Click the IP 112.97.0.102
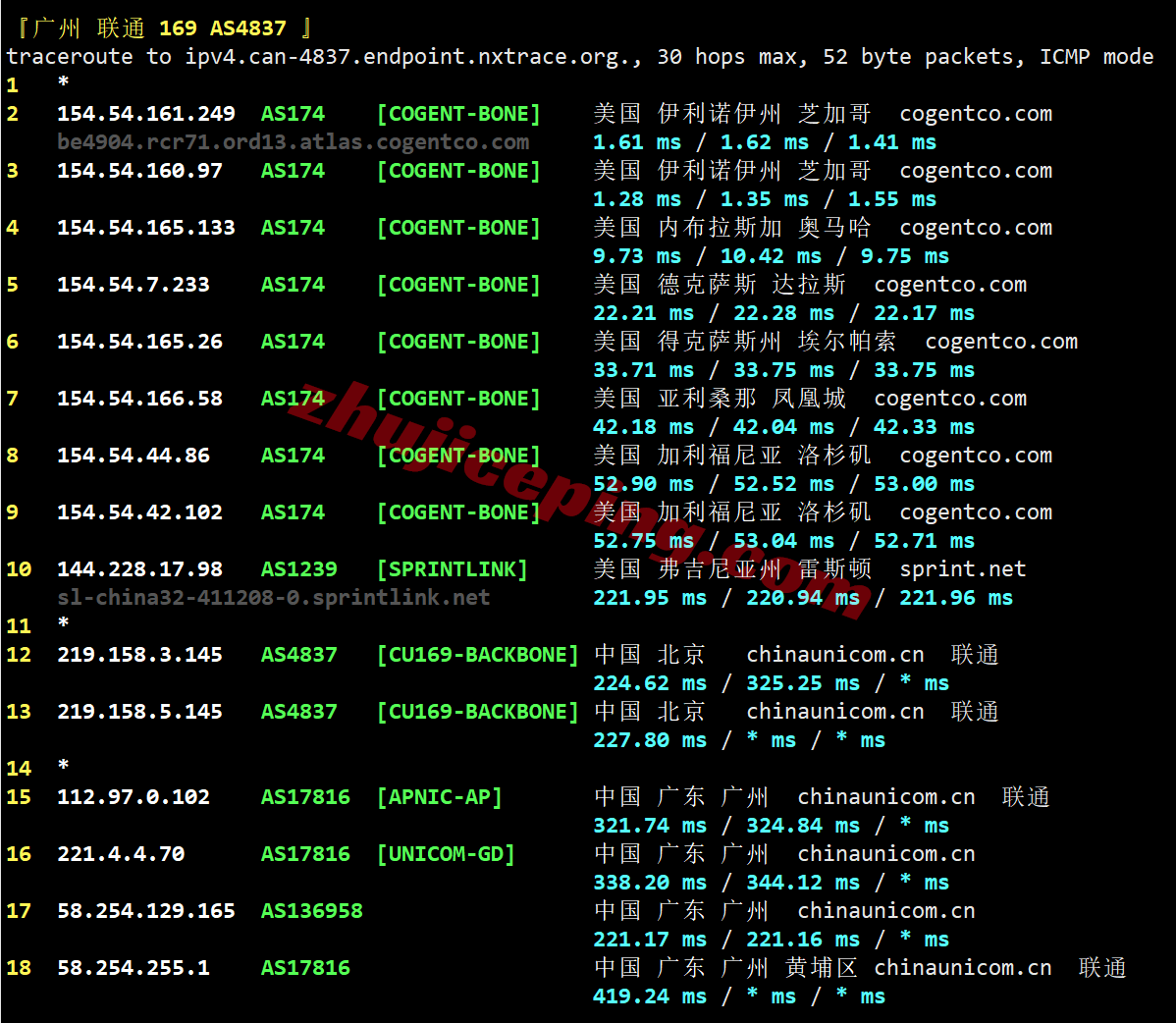The height and width of the screenshot is (1023, 1176). coord(134,797)
